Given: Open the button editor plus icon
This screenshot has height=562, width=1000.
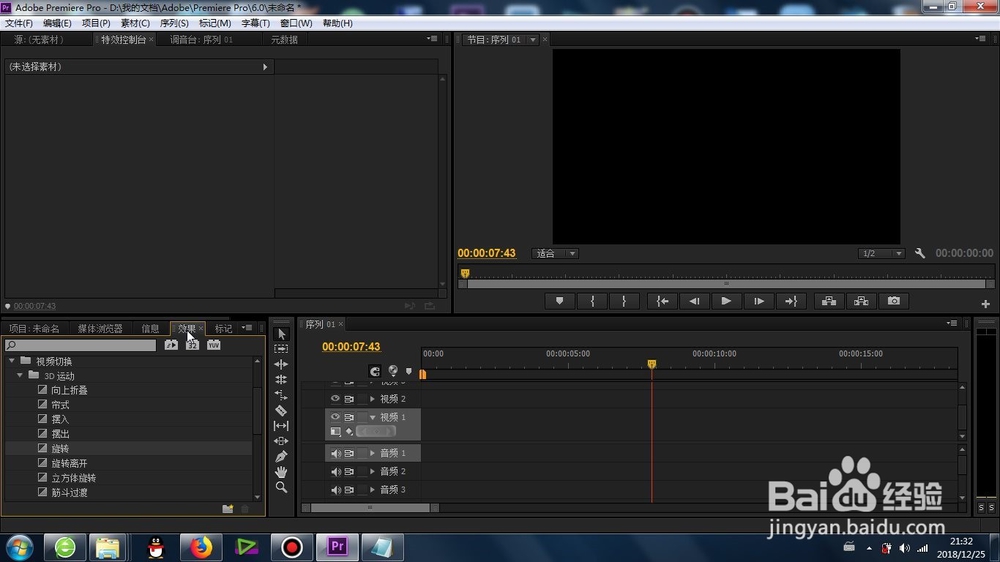Looking at the screenshot, I should 985,304.
